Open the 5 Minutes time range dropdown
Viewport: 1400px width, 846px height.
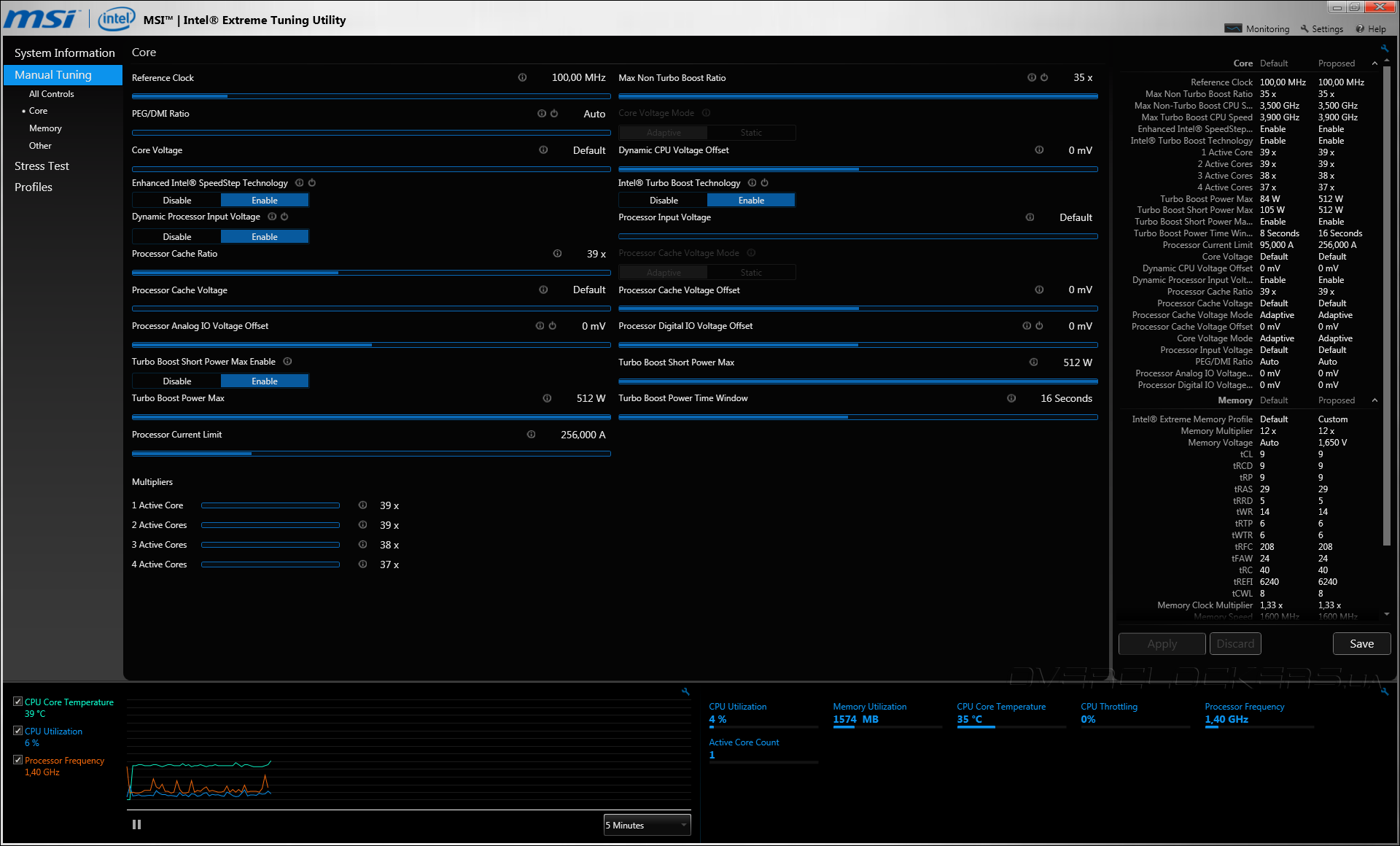[x=647, y=826]
